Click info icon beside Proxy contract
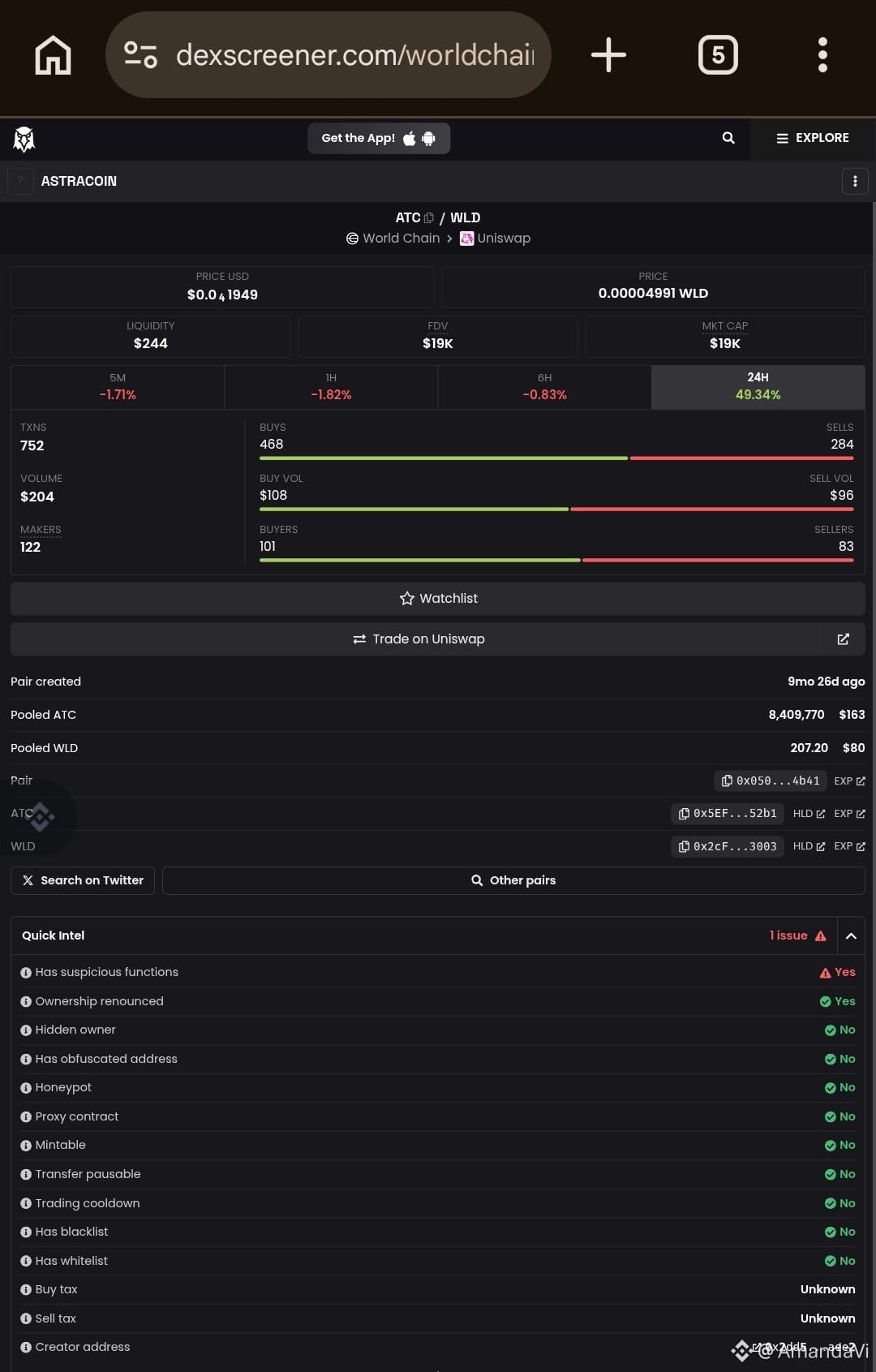The image size is (876, 1372). [x=26, y=1117]
